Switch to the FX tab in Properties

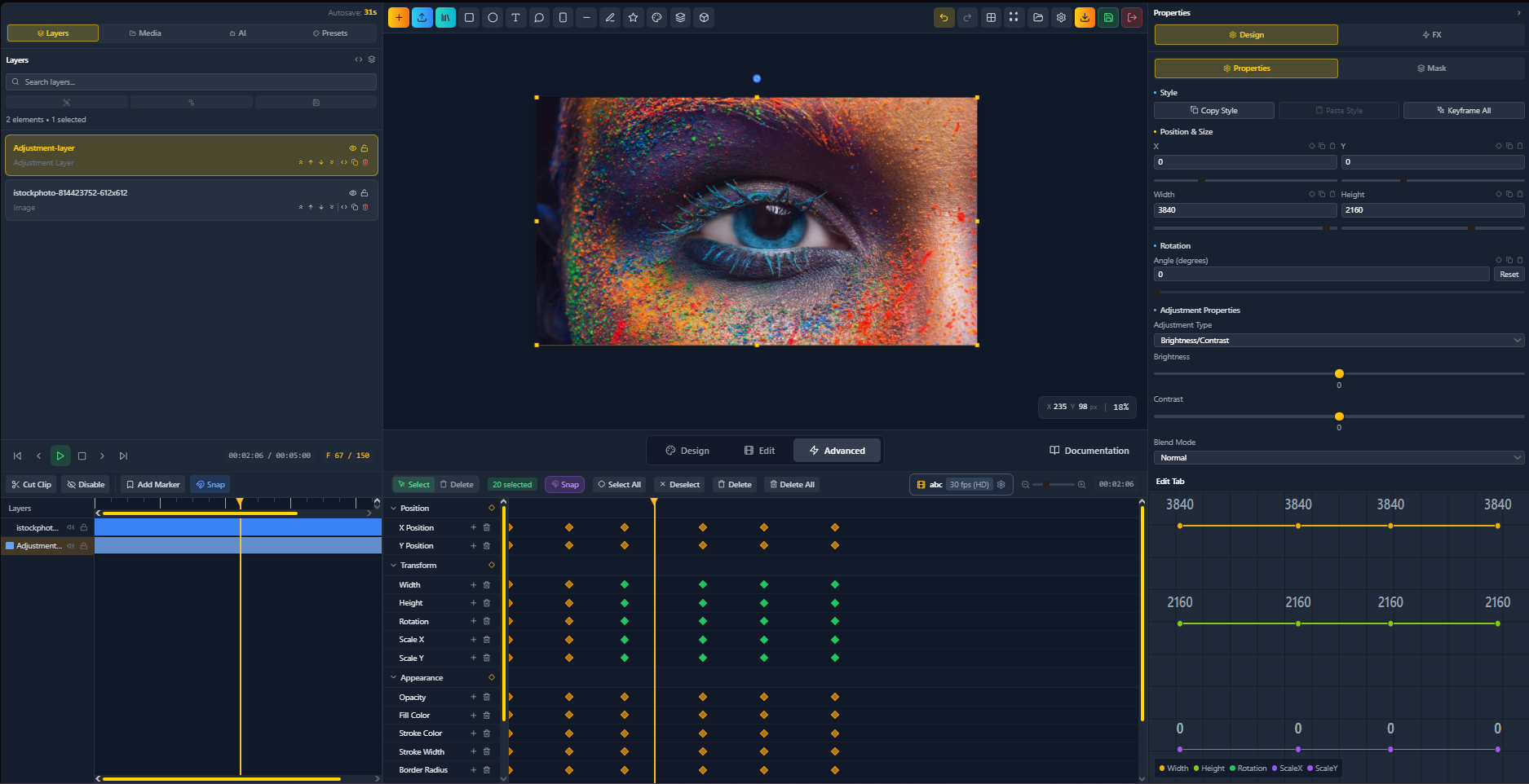coord(1432,34)
